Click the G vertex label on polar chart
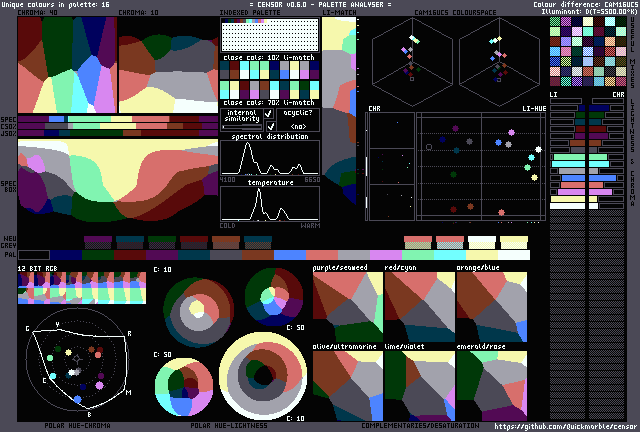The image size is (640, 432). pyautogui.click(x=27, y=329)
